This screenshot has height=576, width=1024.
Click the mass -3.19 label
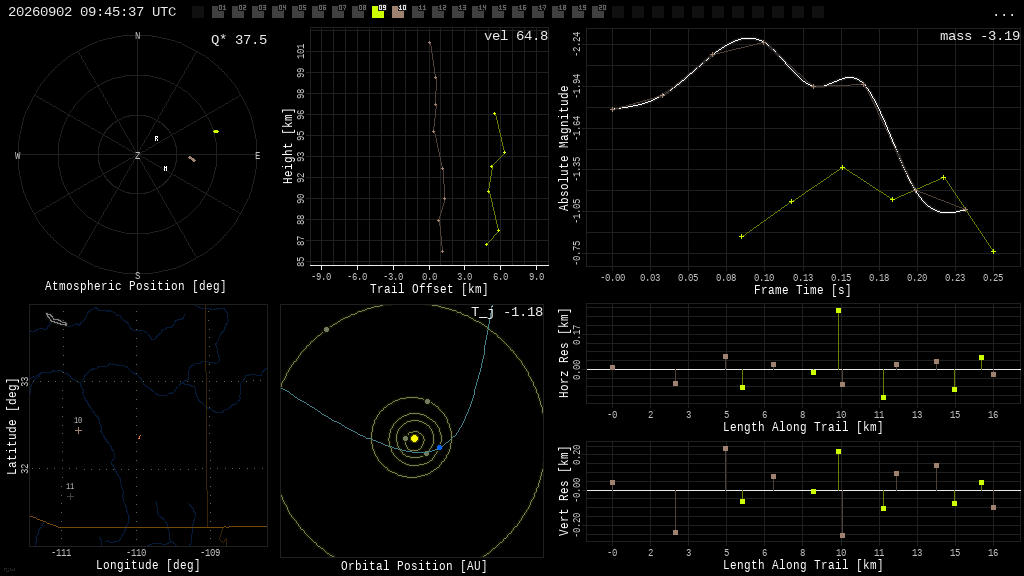980,36
